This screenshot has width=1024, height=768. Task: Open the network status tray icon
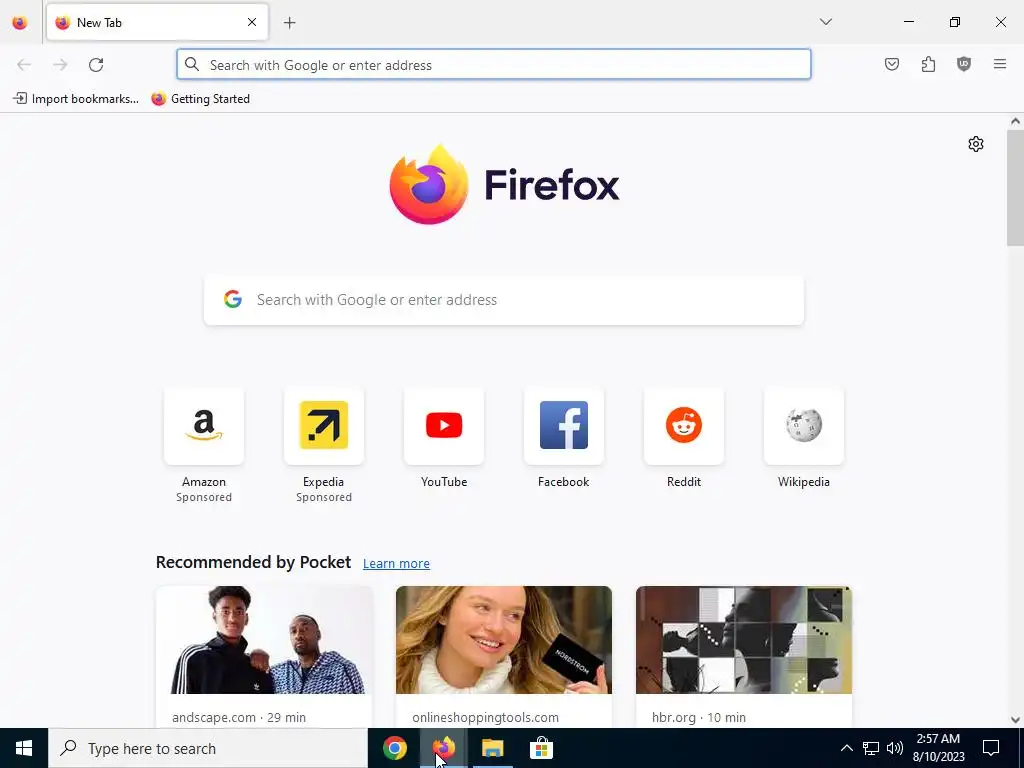point(871,748)
